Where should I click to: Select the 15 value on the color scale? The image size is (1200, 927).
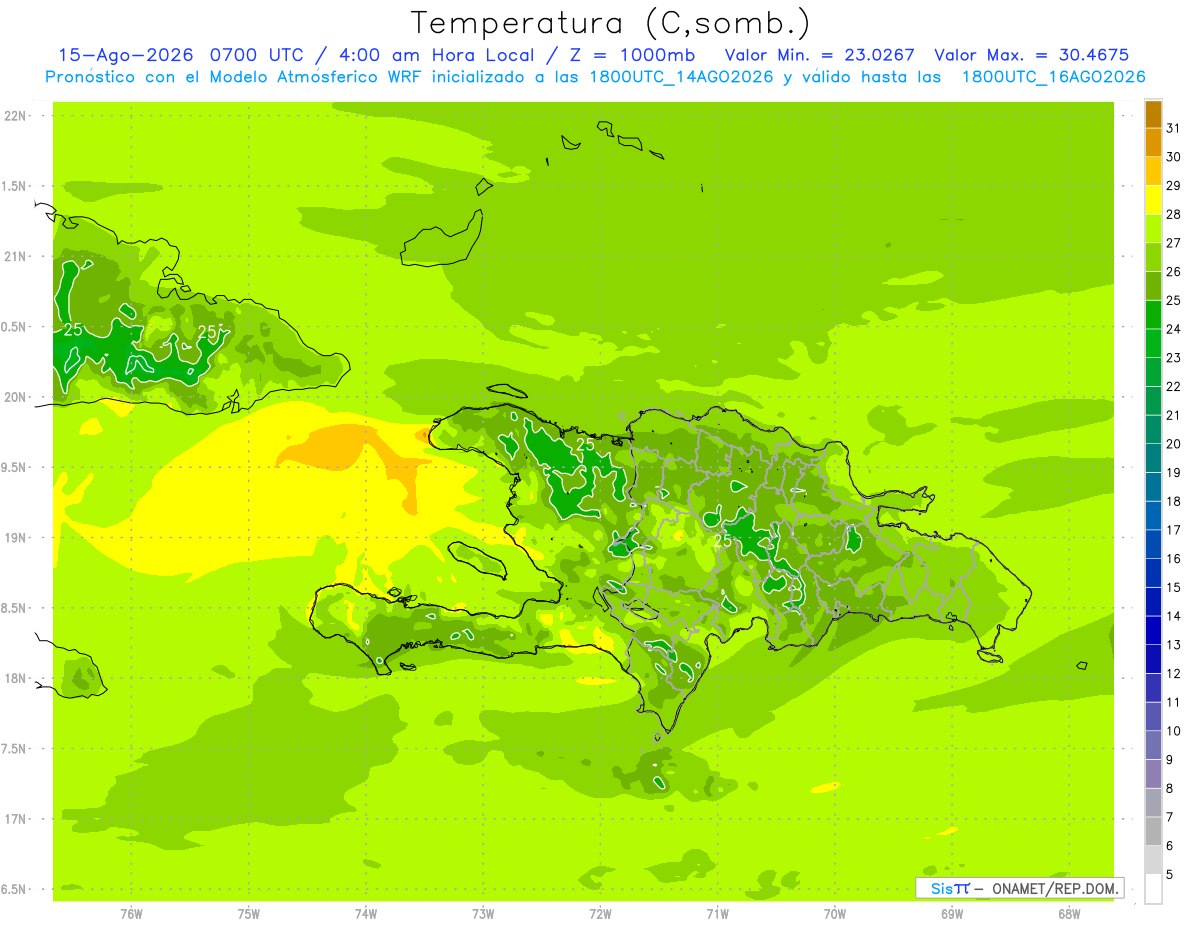click(1174, 588)
